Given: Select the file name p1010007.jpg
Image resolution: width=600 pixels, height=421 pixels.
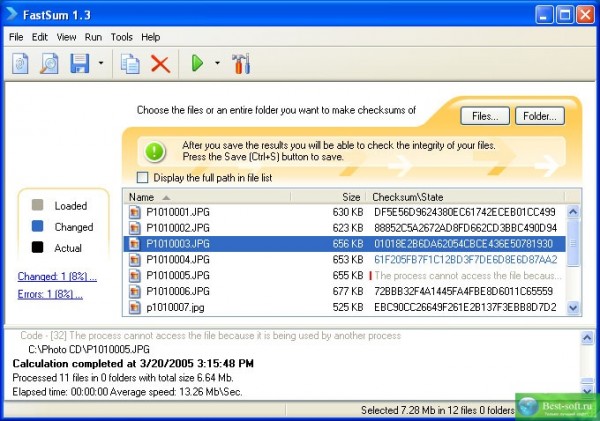Looking at the screenshot, I should [x=175, y=307].
